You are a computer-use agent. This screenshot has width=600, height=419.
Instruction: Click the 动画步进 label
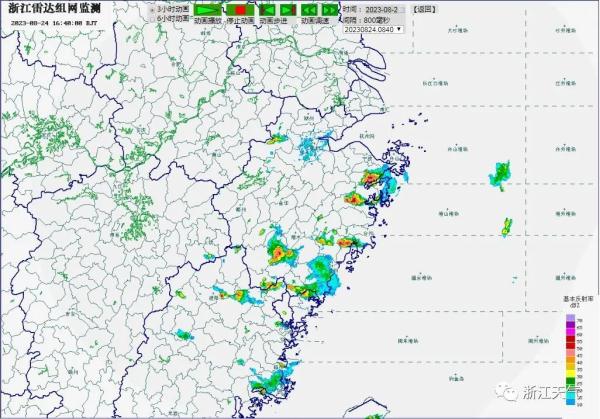pos(273,21)
